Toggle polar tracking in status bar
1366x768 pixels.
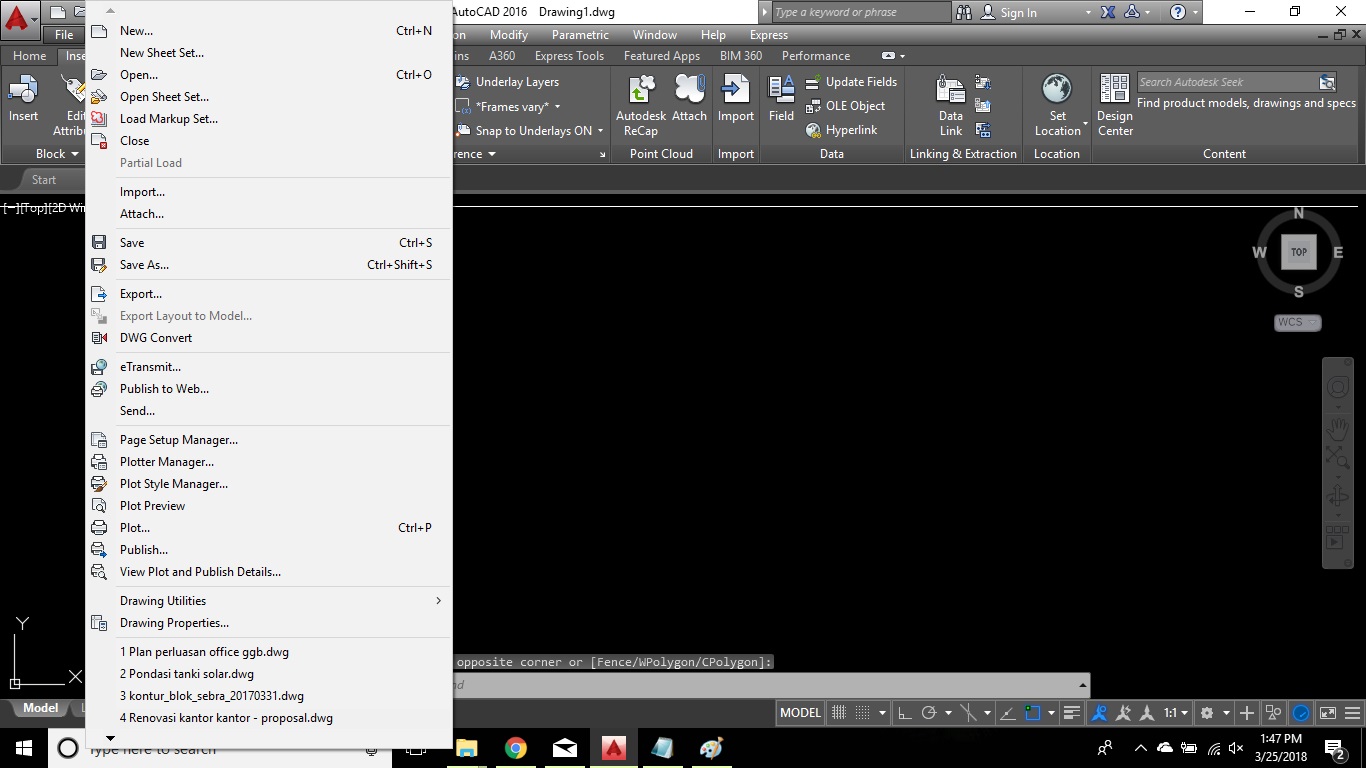929,713
